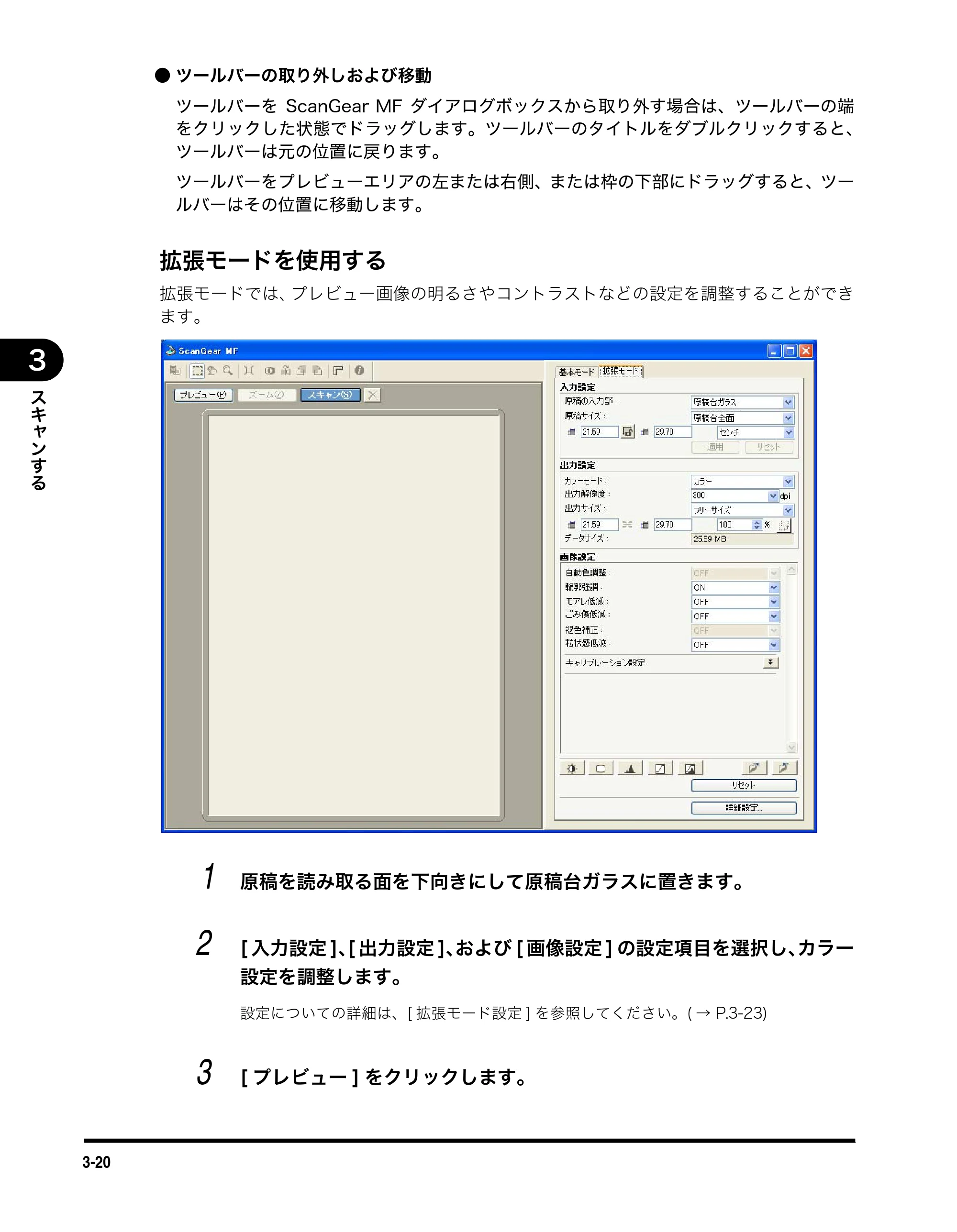Screen dimensions: 957x1232
Task: Click the 21.59 width field in 入力設定
Action: pos(599,432)
